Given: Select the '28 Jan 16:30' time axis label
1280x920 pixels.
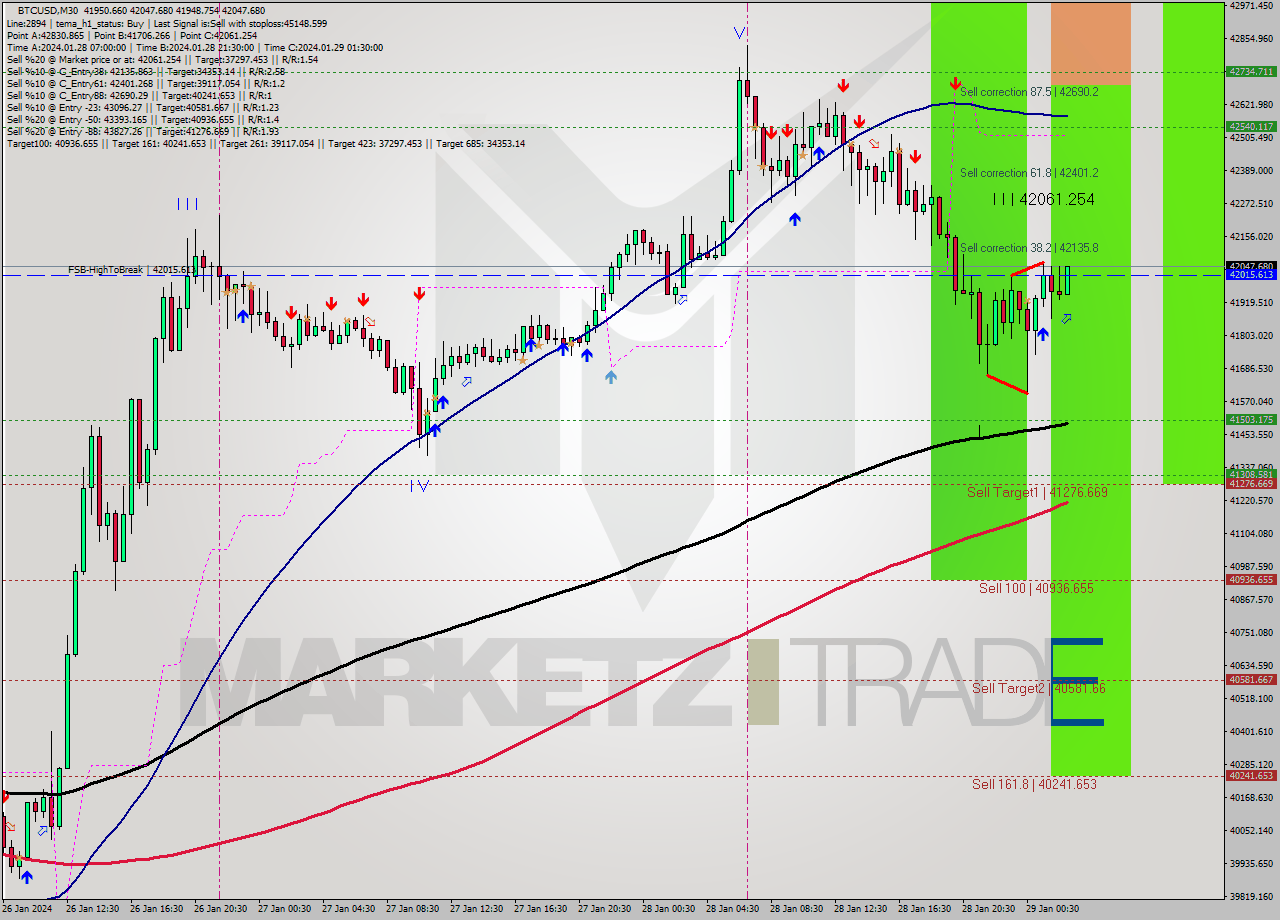Looking at the screenshot, I should (924, 909).
